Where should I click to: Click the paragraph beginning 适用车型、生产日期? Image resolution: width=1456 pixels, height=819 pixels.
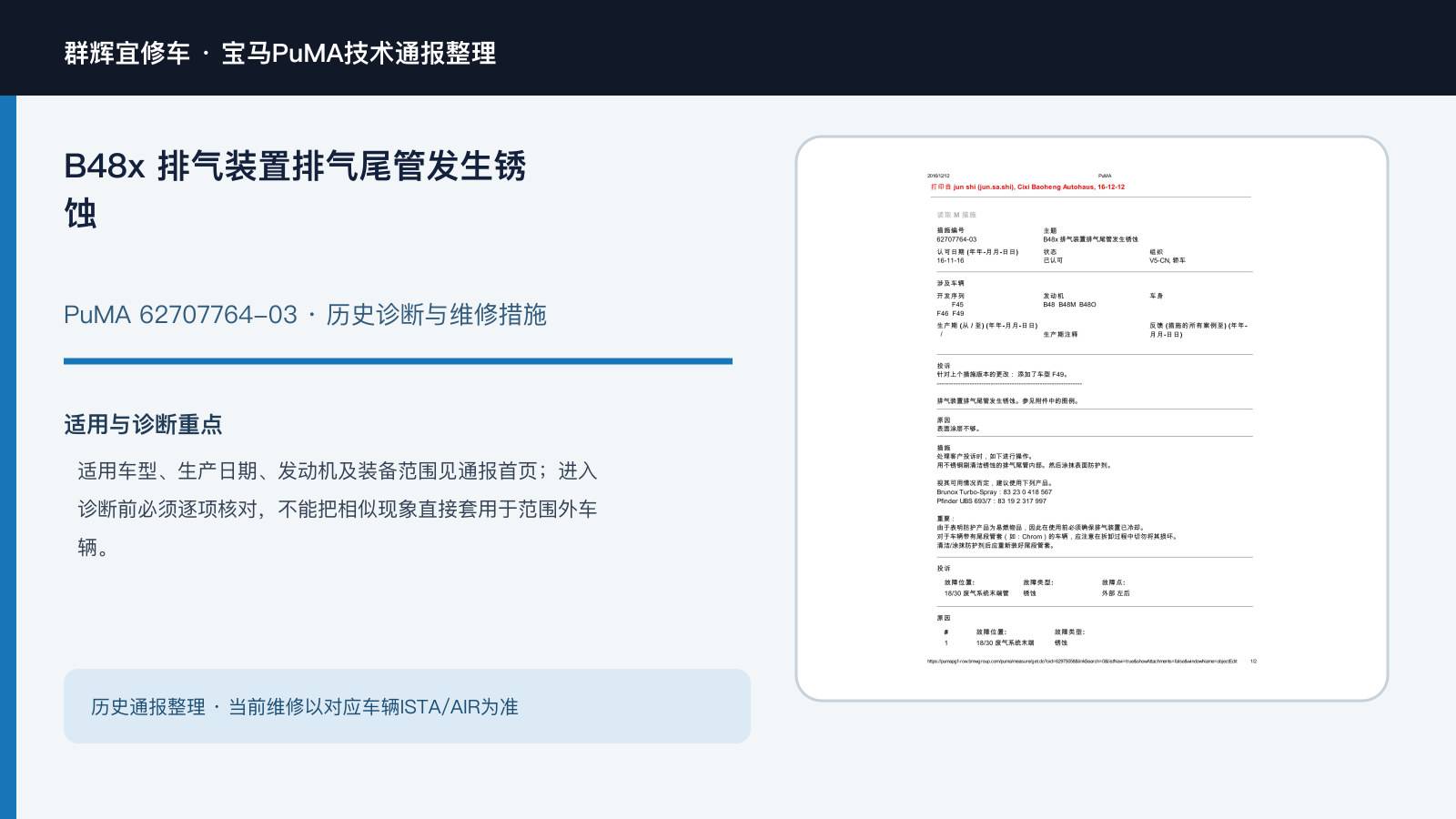point(338,509)
